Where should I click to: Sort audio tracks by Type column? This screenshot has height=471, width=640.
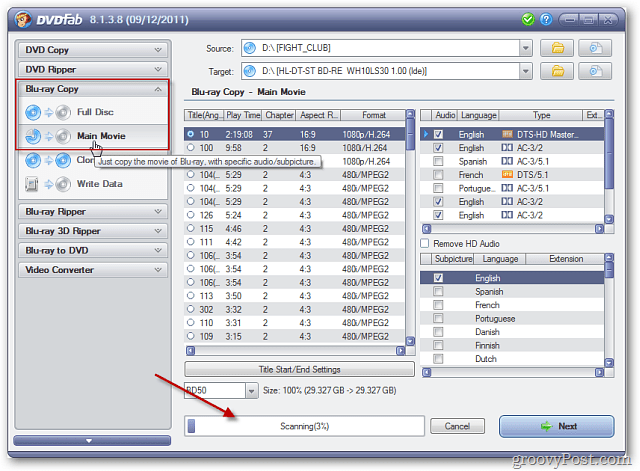[541, 116]
